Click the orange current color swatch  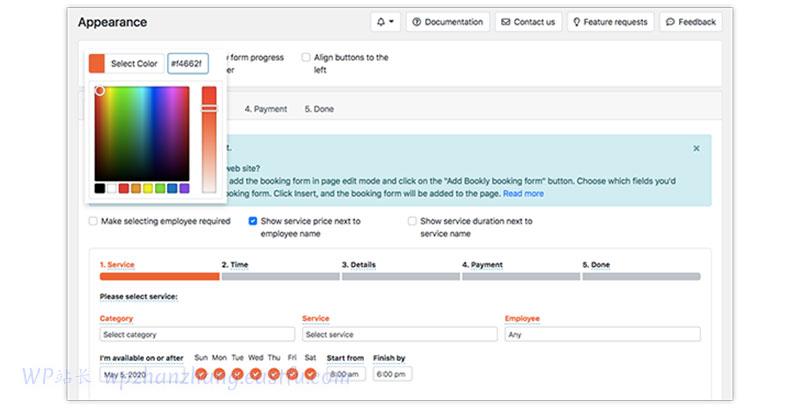tap(96, 63)
